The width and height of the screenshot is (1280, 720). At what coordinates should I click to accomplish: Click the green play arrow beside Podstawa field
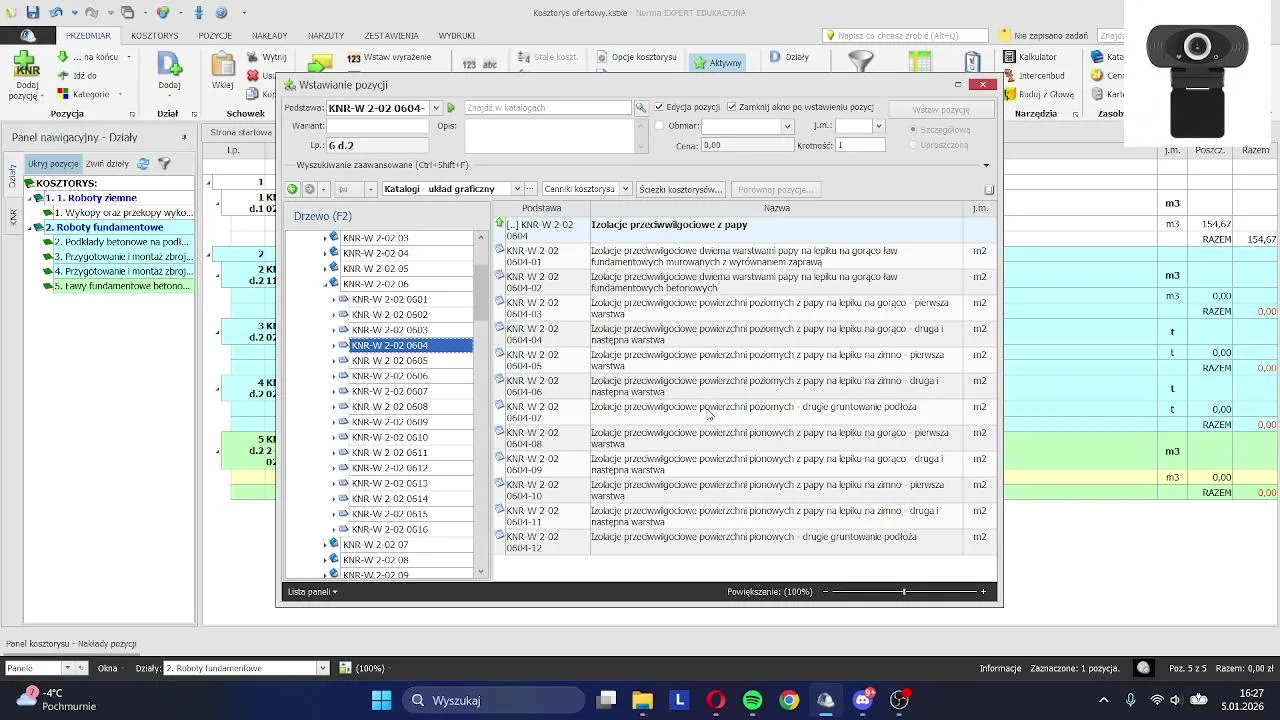[x=451, y=107]
